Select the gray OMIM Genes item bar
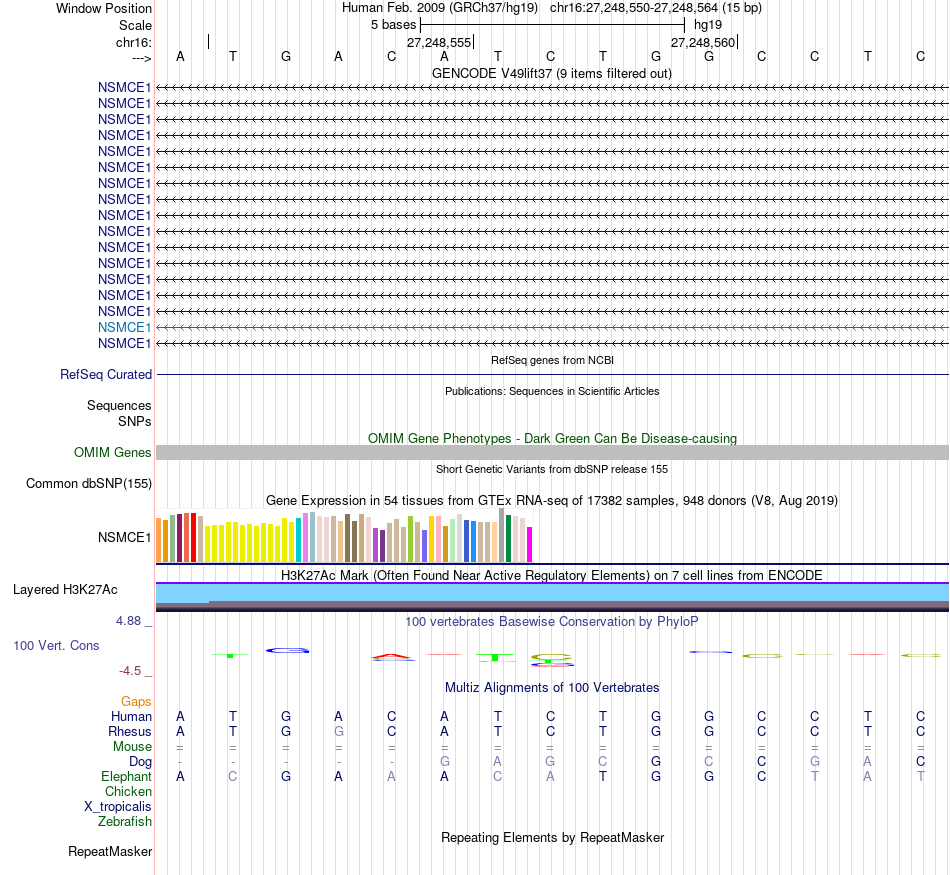The height and width of the screenshot is (875, 950). click(x=552, y=453)
